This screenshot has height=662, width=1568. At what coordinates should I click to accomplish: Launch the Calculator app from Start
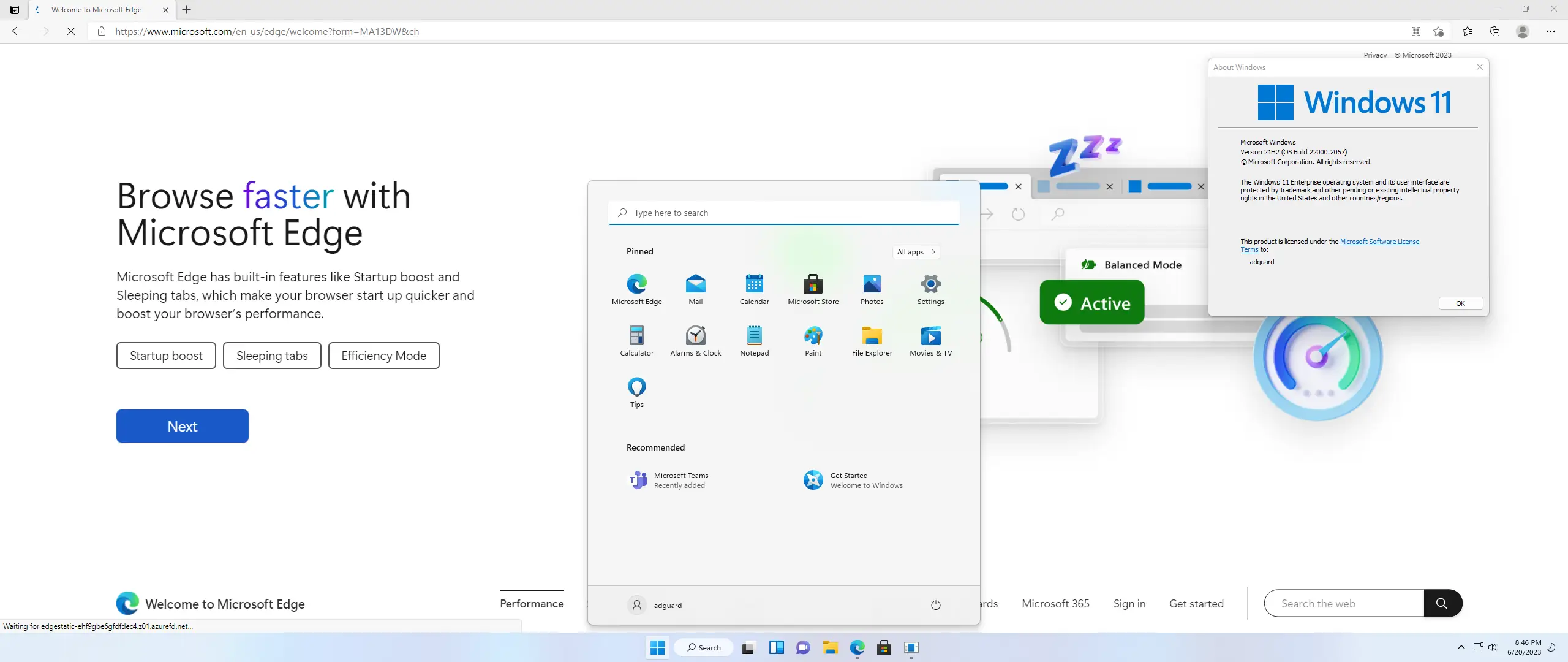(x=636, y=340)
